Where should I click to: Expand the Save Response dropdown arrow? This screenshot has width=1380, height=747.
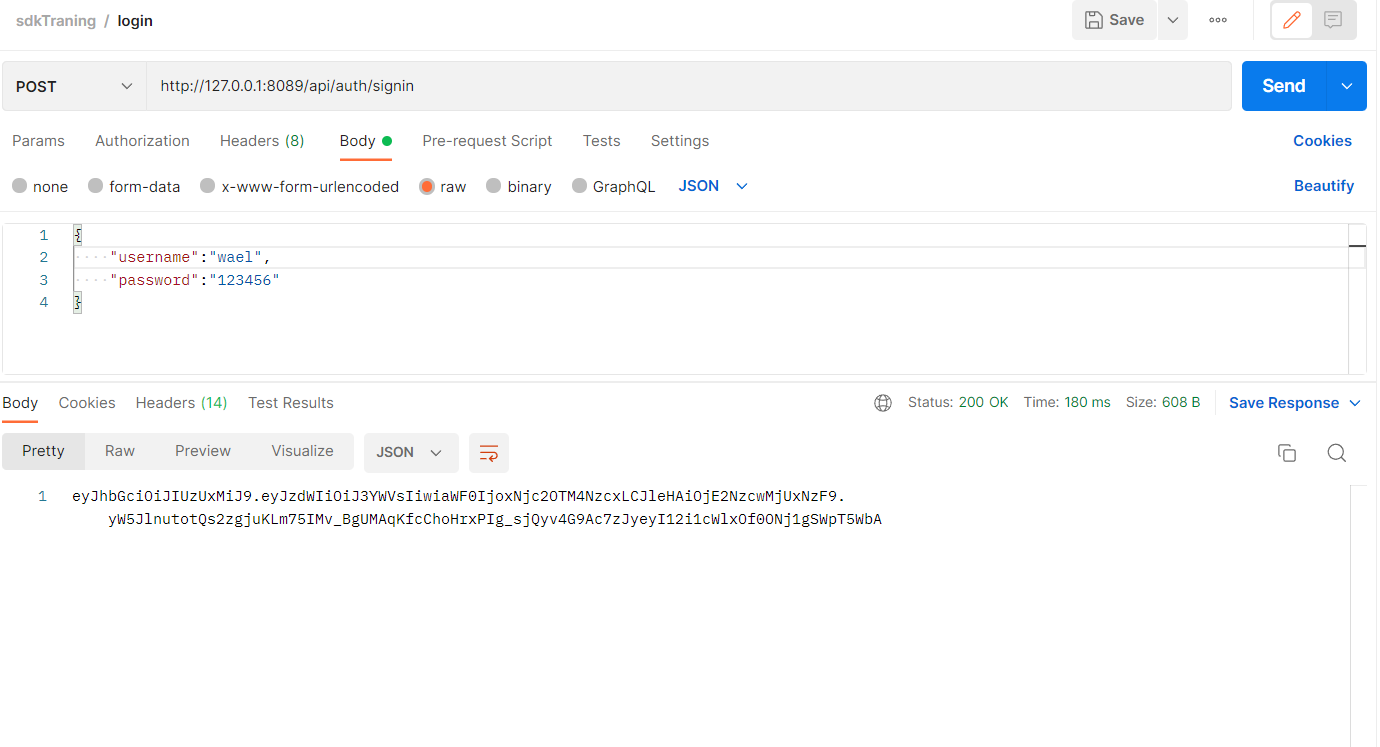(1355, 403)
